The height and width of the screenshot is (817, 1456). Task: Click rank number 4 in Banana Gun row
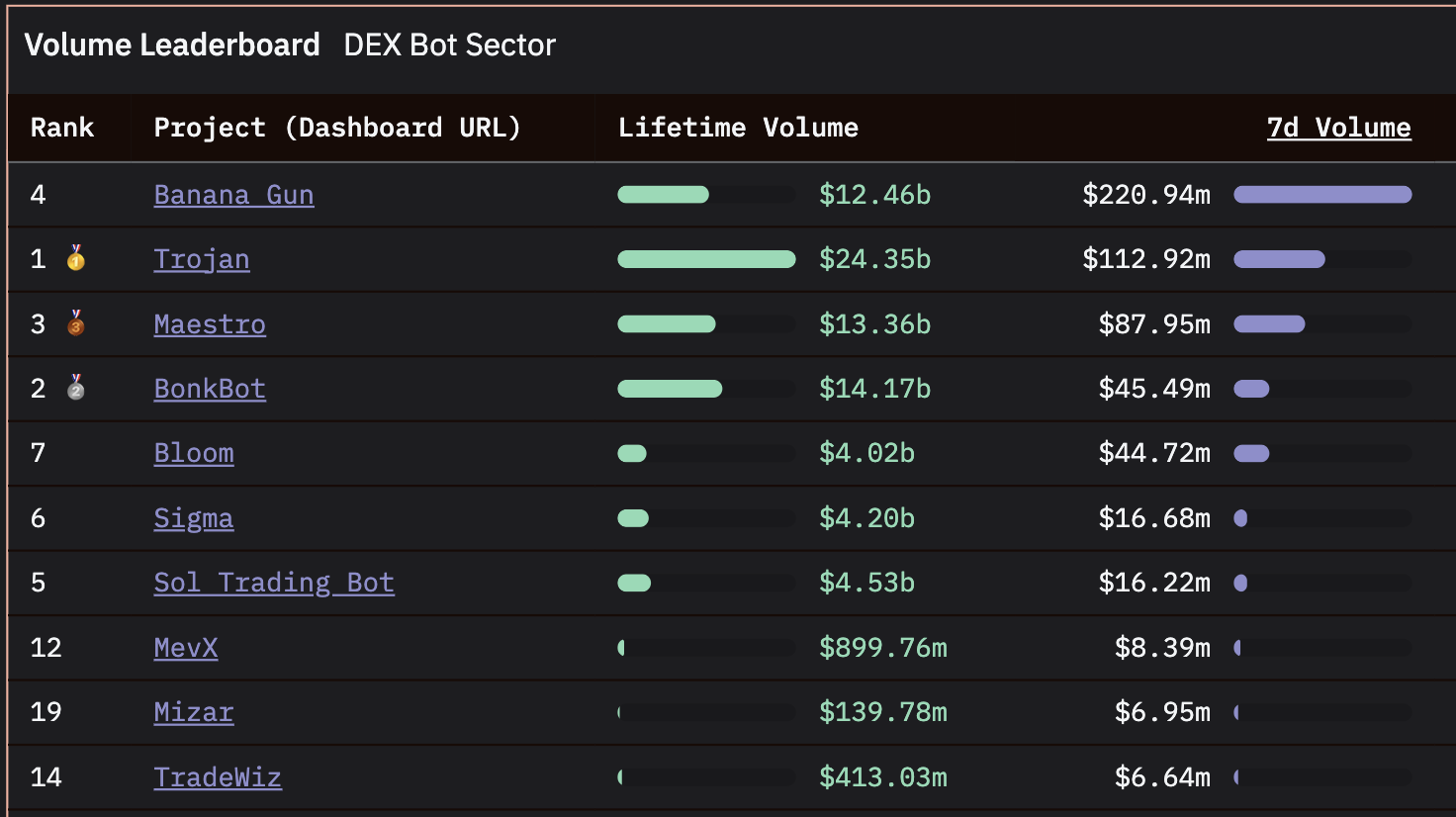(39, 195)
